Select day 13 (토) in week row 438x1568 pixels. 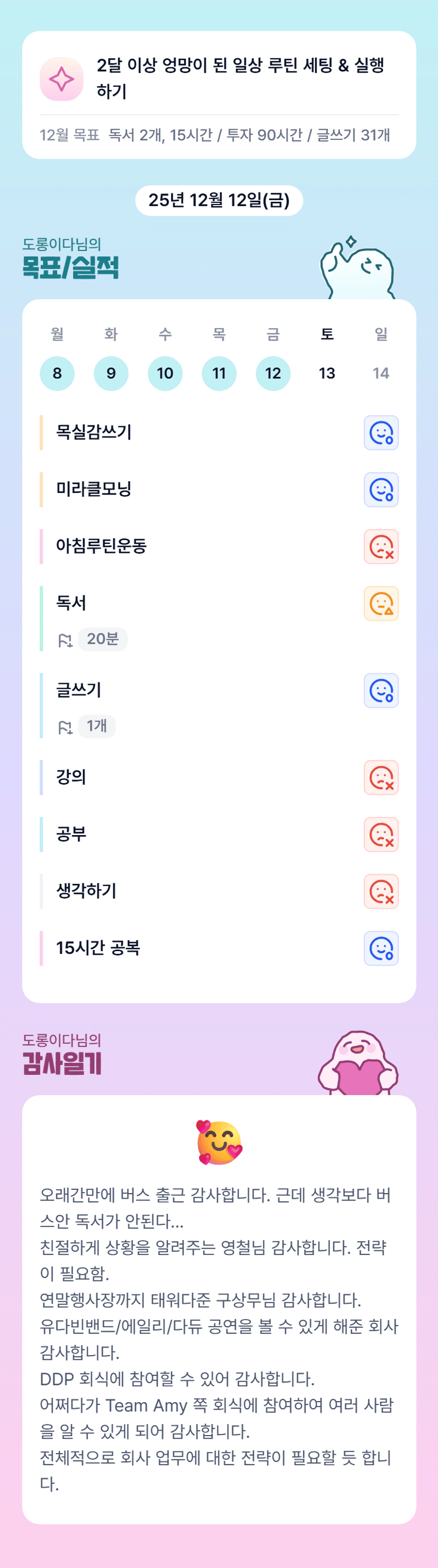point(327,373)
